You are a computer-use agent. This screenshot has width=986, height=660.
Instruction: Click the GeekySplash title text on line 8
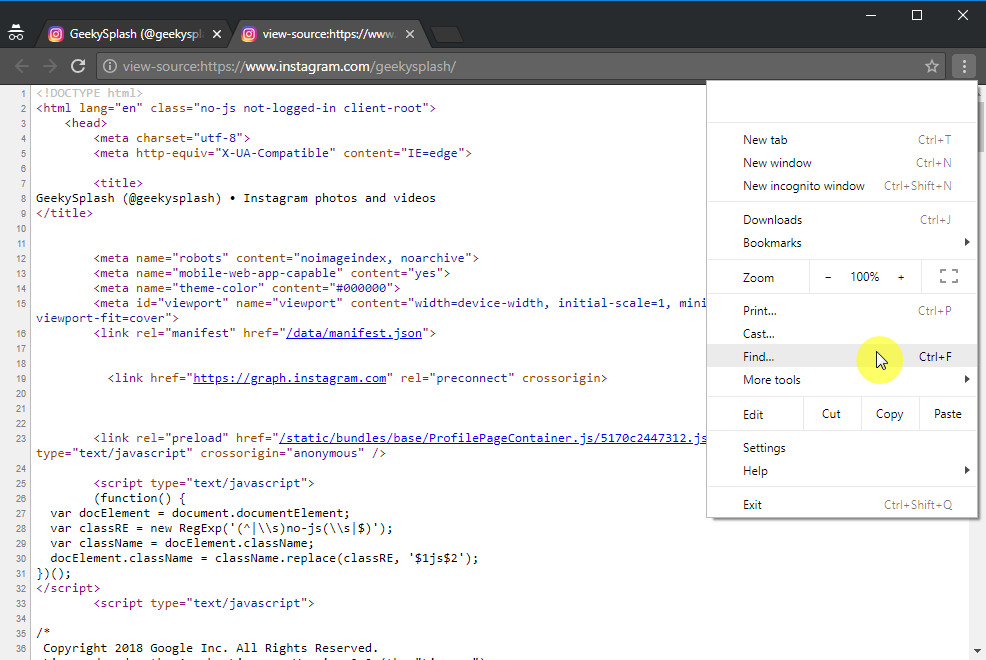236,198
